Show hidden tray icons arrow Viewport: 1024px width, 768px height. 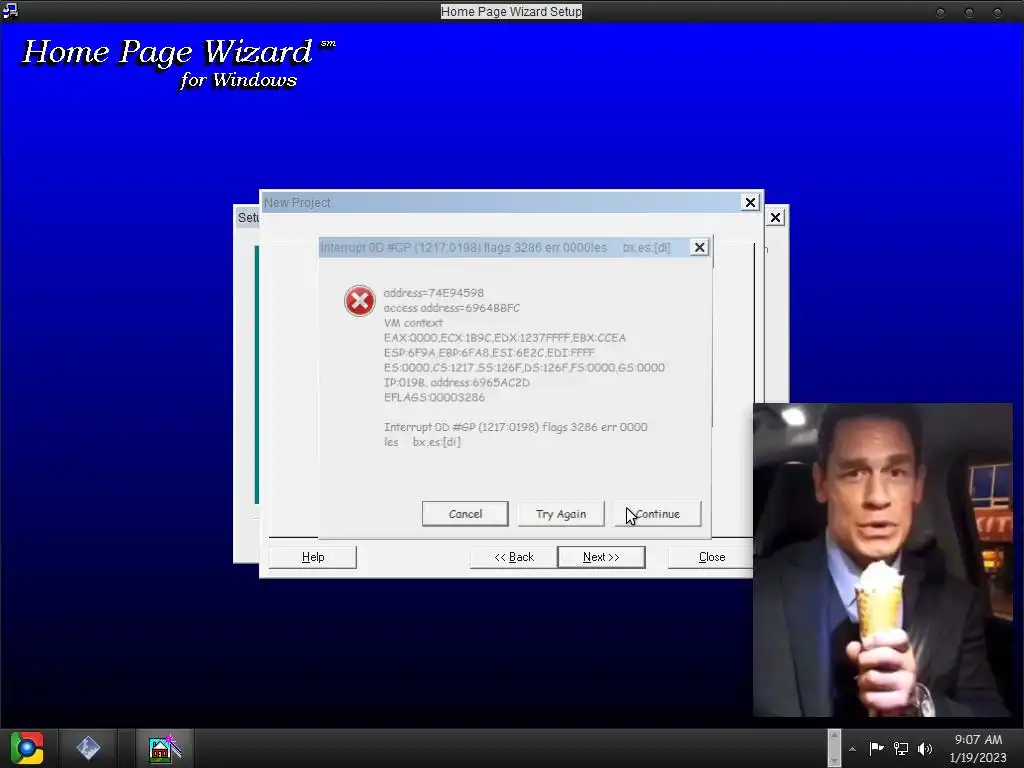pos(852,749)
